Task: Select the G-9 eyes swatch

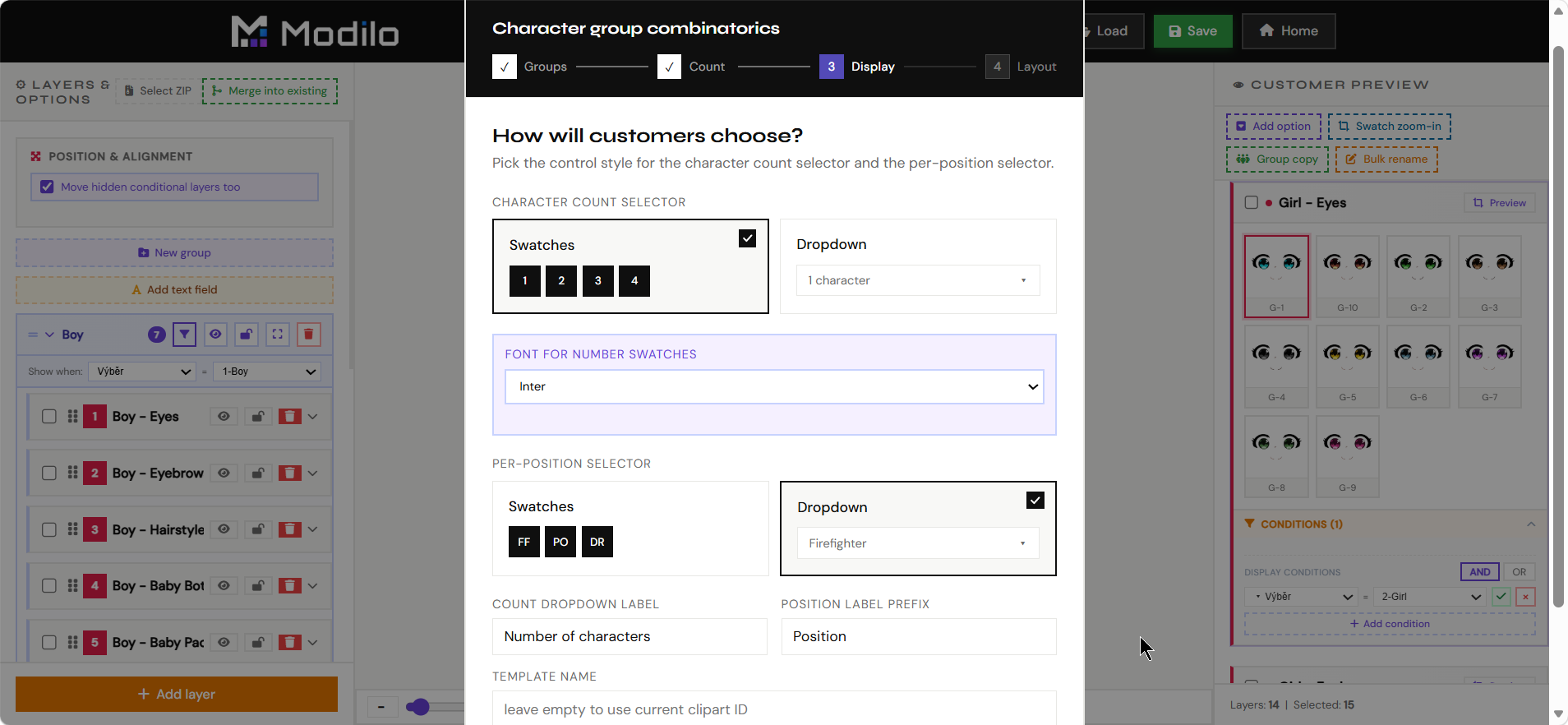Action: [1348, 456]
